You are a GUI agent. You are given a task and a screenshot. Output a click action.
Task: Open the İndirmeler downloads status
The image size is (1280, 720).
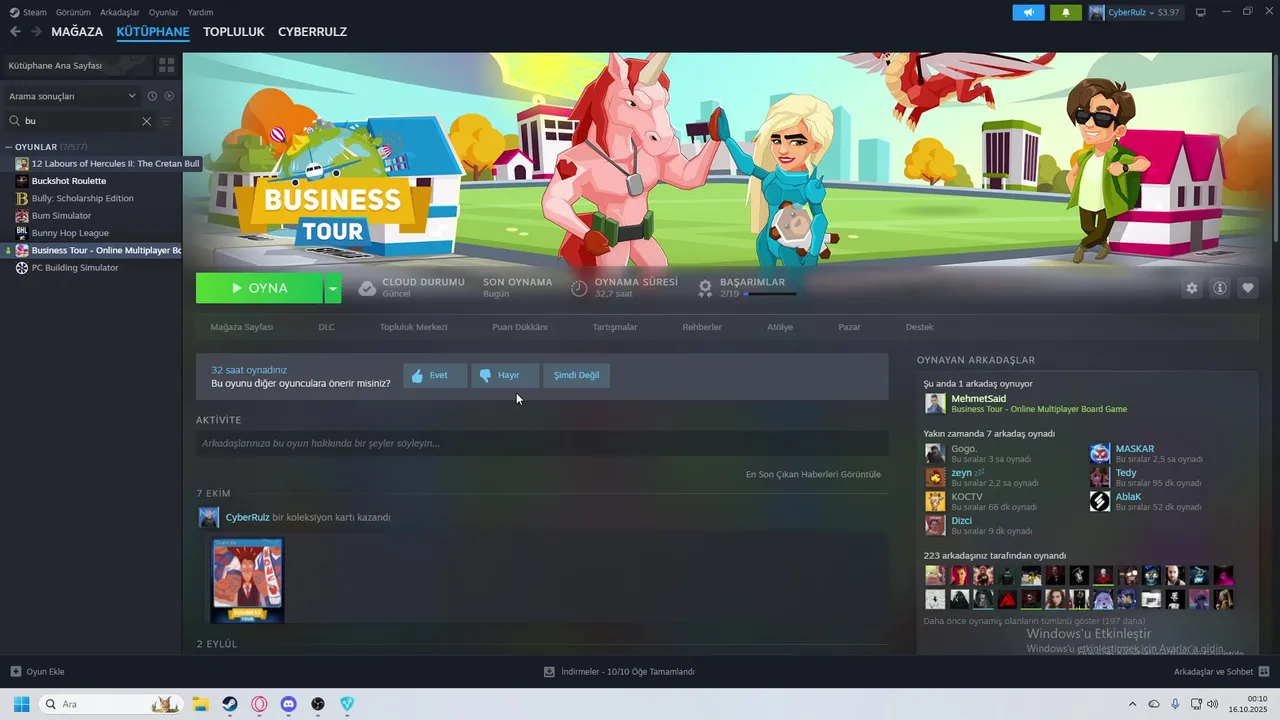[619, 672]
